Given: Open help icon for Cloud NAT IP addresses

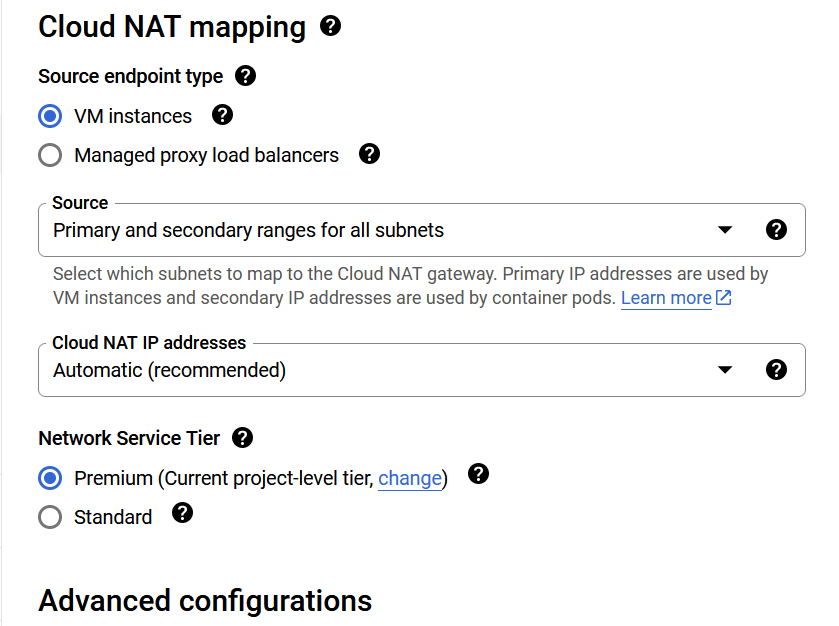Looking at the screenshot, I should pyautogui.click(x=776, y=370).
